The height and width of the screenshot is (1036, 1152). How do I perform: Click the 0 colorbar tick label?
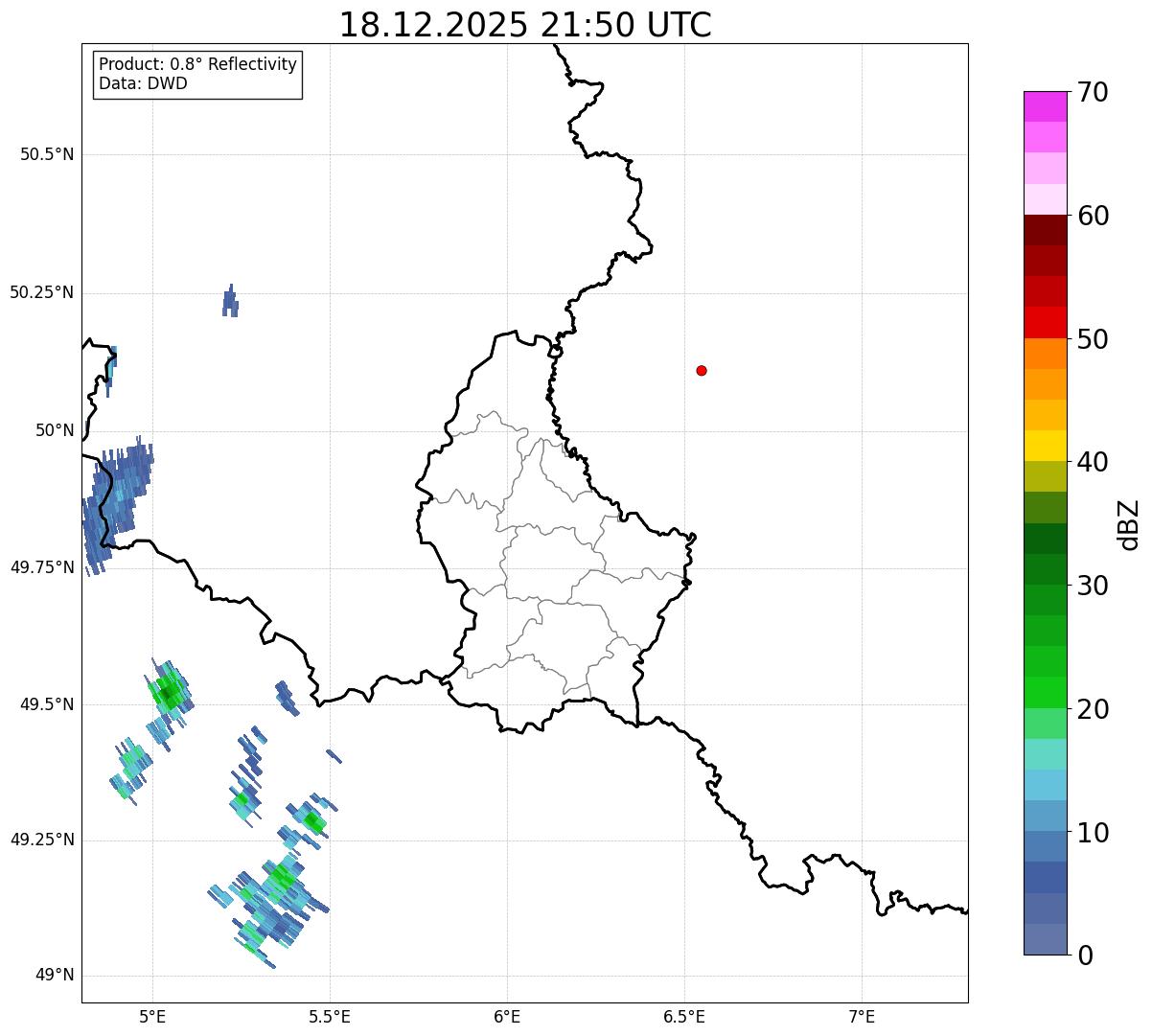tap(1084, 955)
